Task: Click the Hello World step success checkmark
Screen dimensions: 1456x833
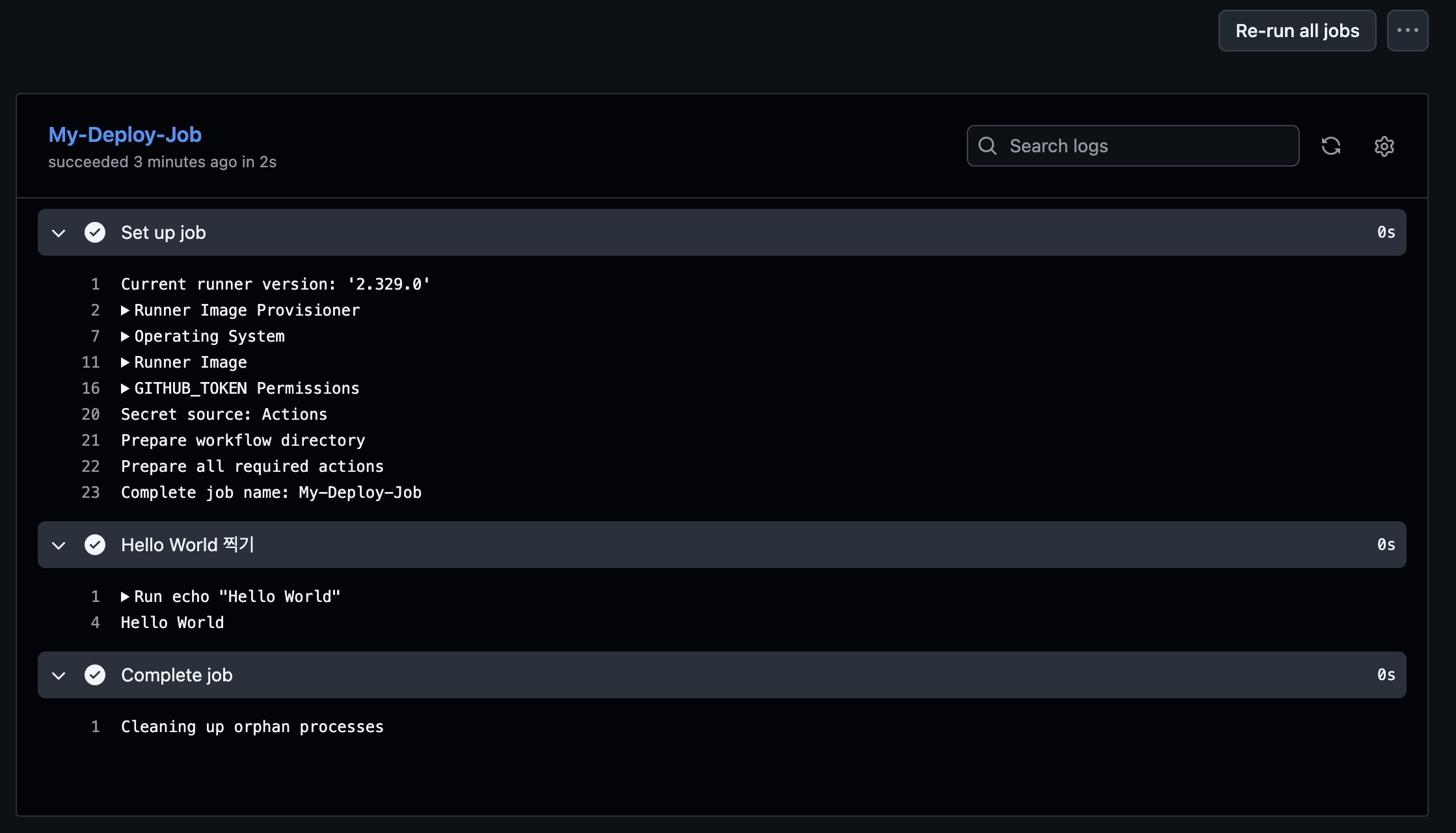Action: coord(95,545)
